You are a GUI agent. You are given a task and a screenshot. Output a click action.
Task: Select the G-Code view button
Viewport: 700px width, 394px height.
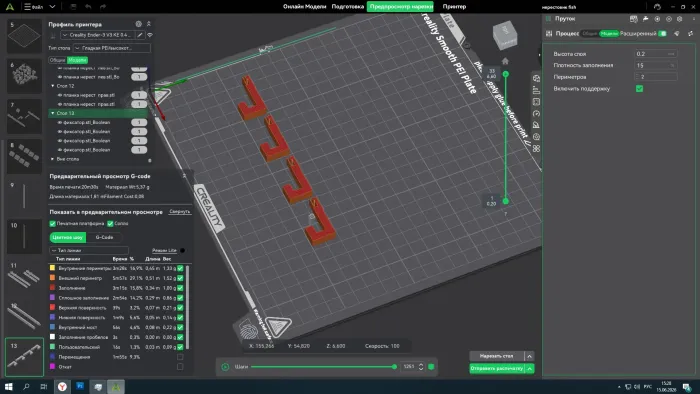click(104, 237)
